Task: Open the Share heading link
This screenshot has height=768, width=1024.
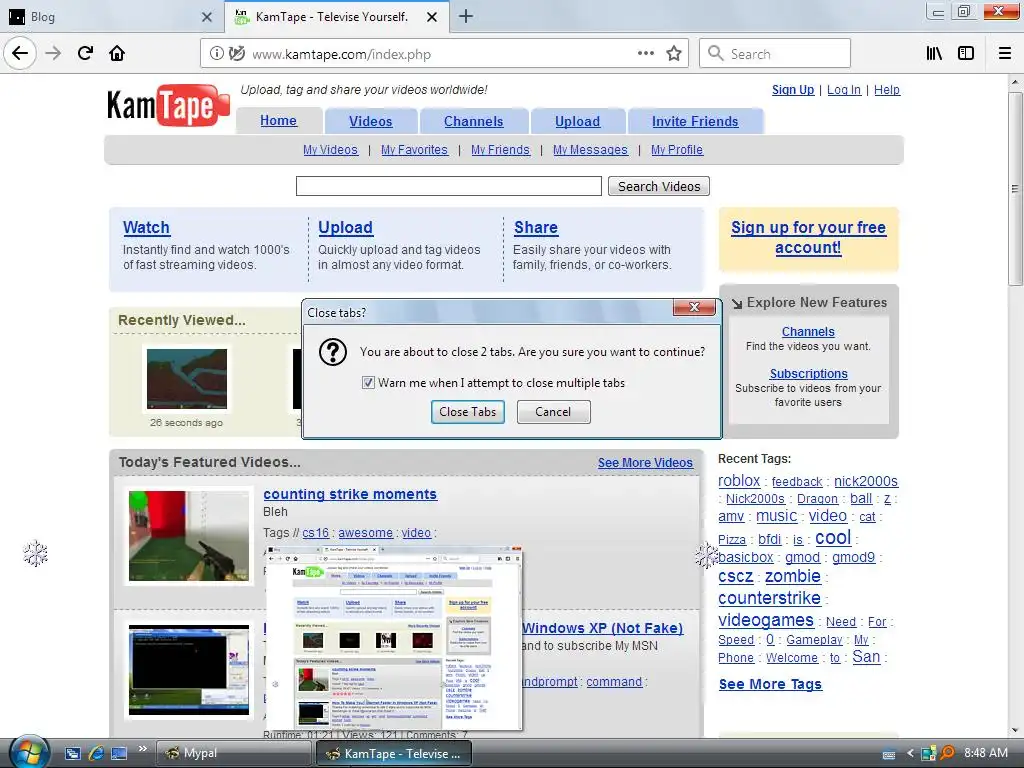Action: [x=536, y=227]
